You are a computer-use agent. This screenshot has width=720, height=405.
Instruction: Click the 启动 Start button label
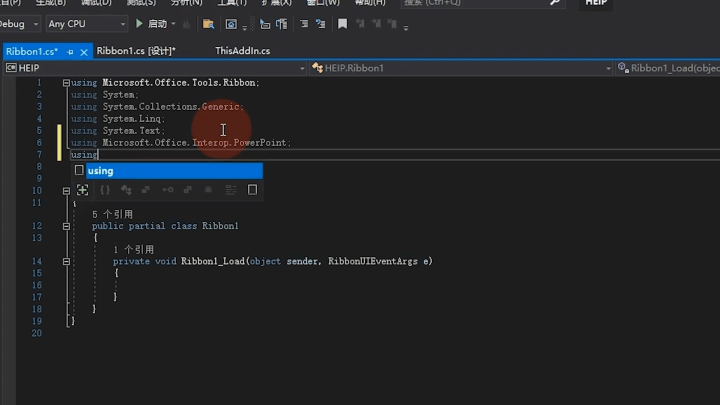(x=158, y=24)
